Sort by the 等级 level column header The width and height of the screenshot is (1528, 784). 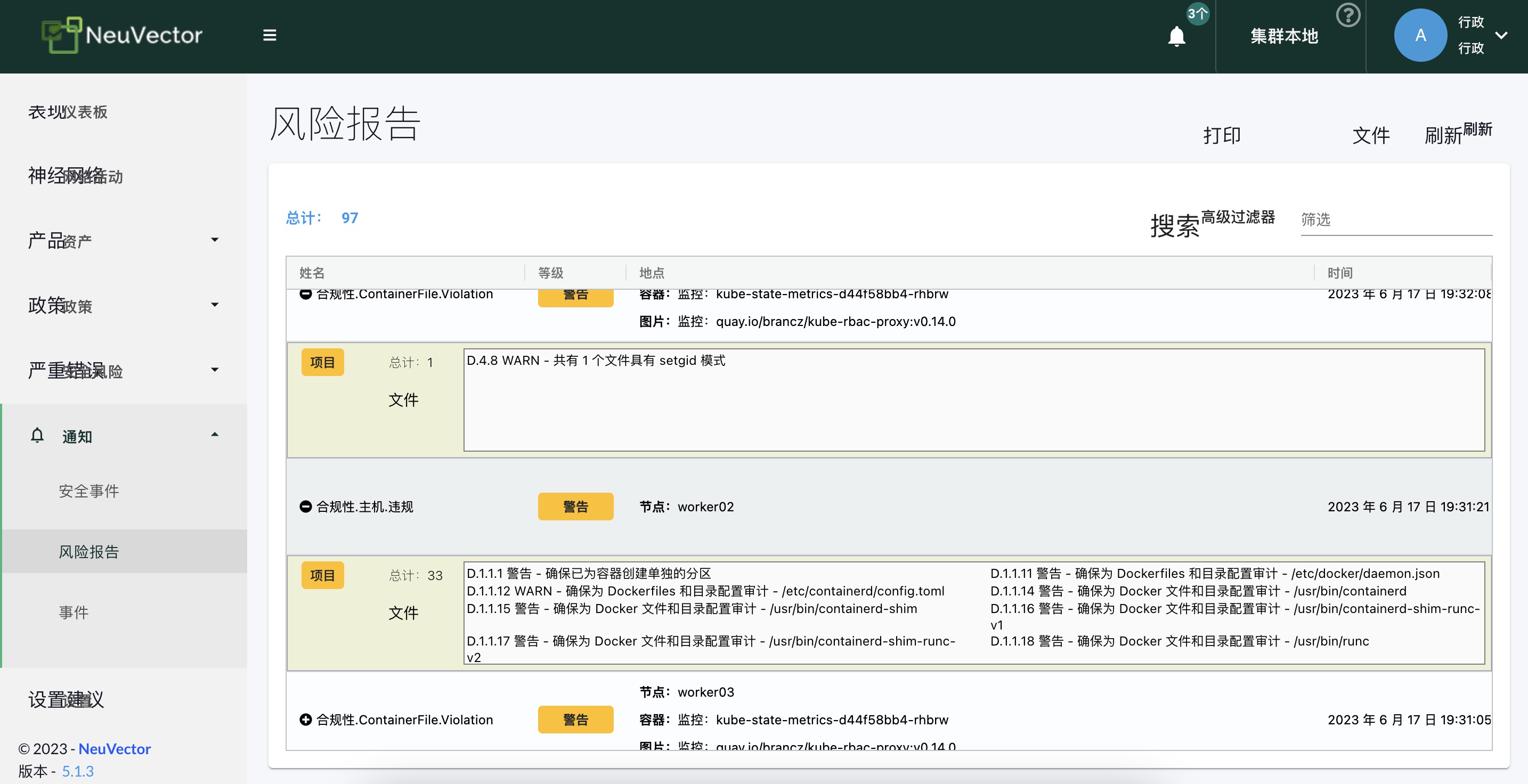pos(550,273)
